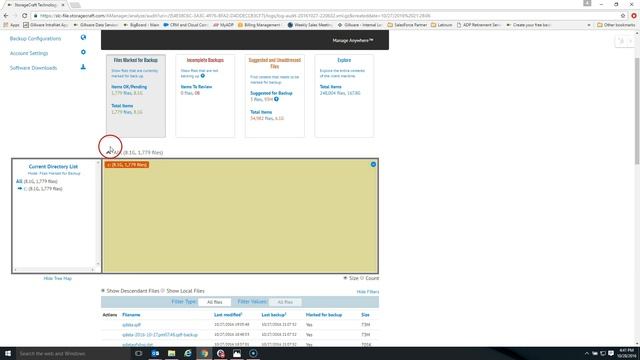Bookmark this page with the star icon
This screenshot has height=360, width=640.
(623, 16)
